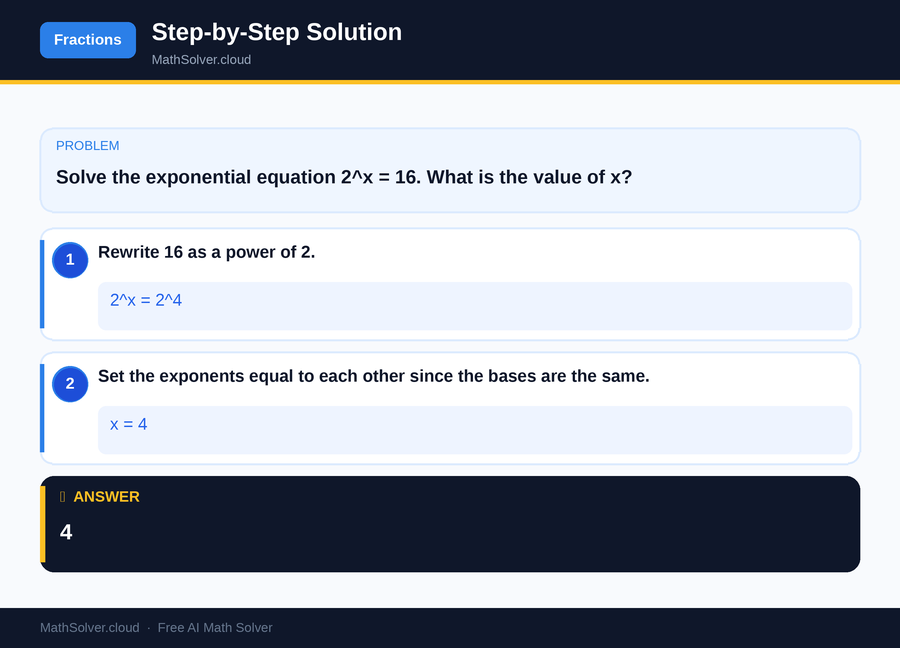Click the final answer value 4
900x648 pixels.
(66, 532)
